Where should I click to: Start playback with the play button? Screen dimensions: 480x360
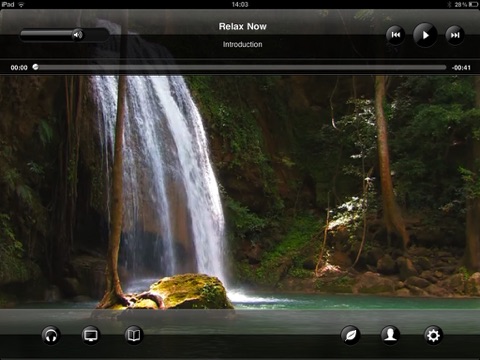[425, 35]
